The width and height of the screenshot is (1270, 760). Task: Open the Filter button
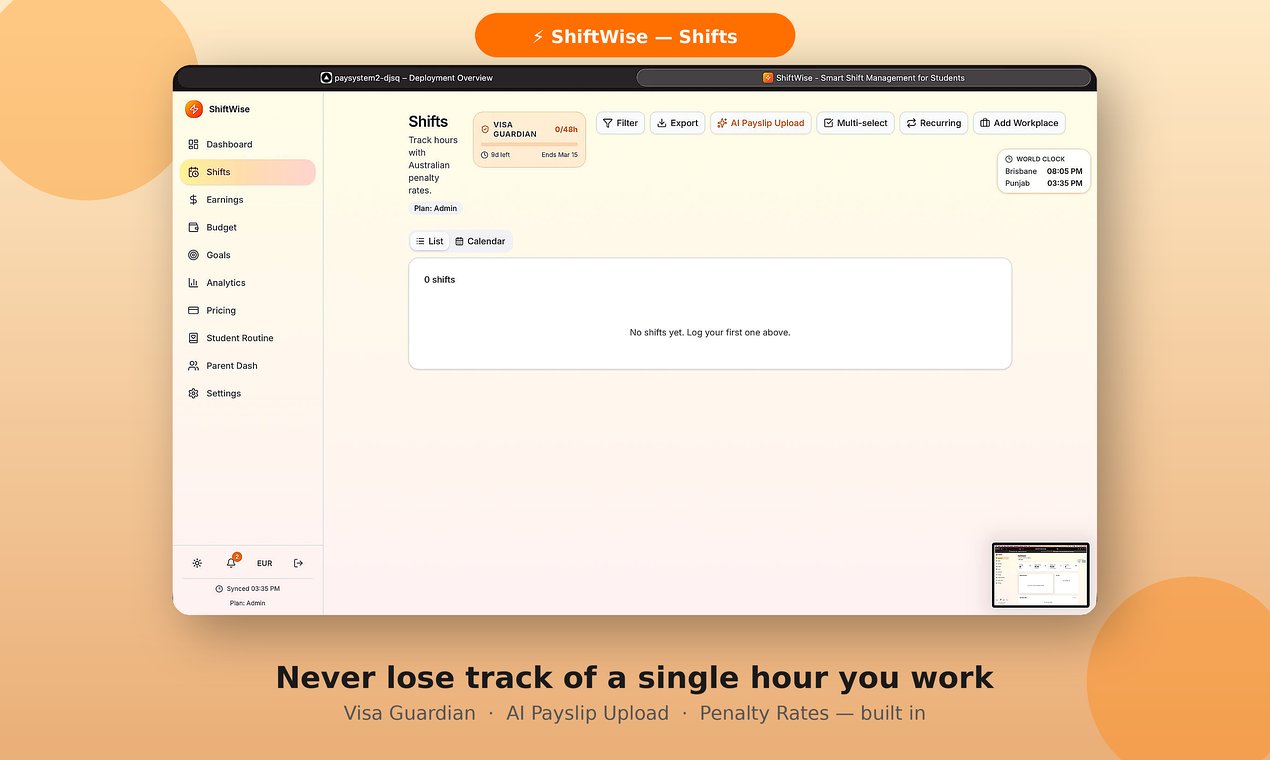pos(620,123)
